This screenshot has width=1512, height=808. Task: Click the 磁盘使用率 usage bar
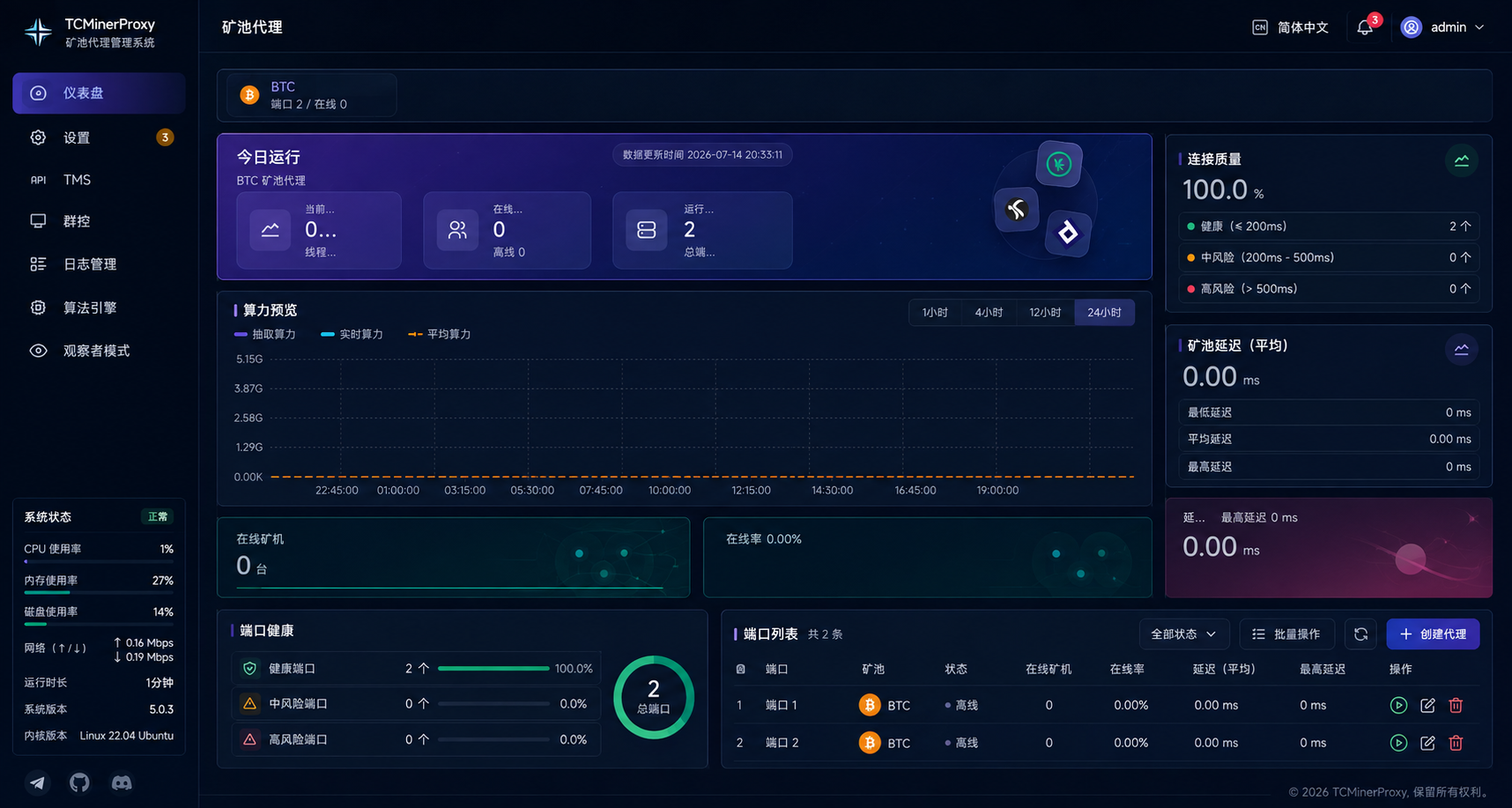(x=99, y=624)
